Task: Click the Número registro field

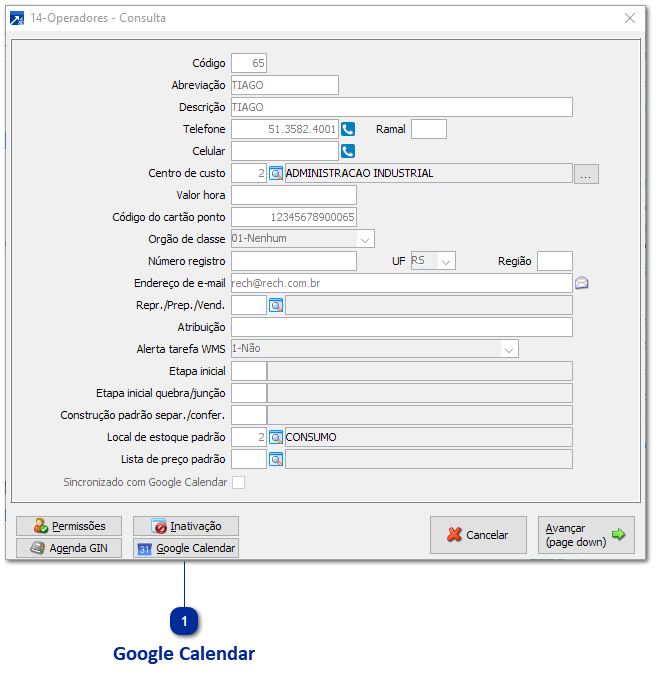Action: click(294, 261)
